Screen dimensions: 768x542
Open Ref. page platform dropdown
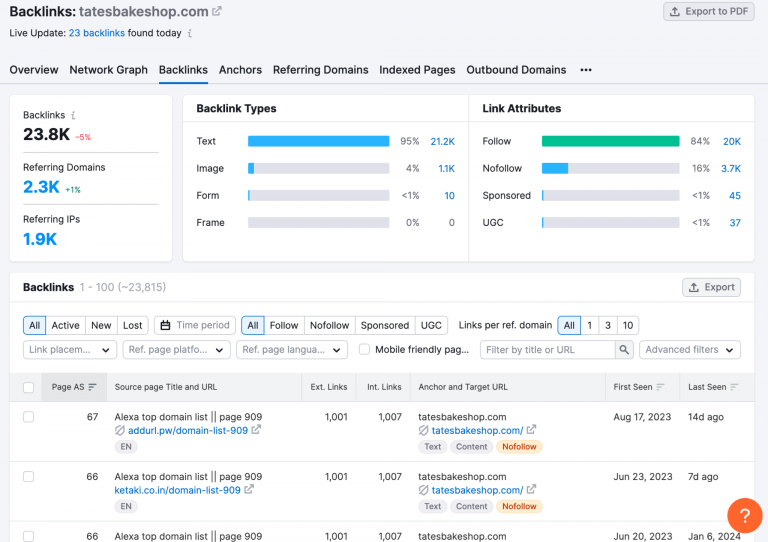[x=176, y=350]
